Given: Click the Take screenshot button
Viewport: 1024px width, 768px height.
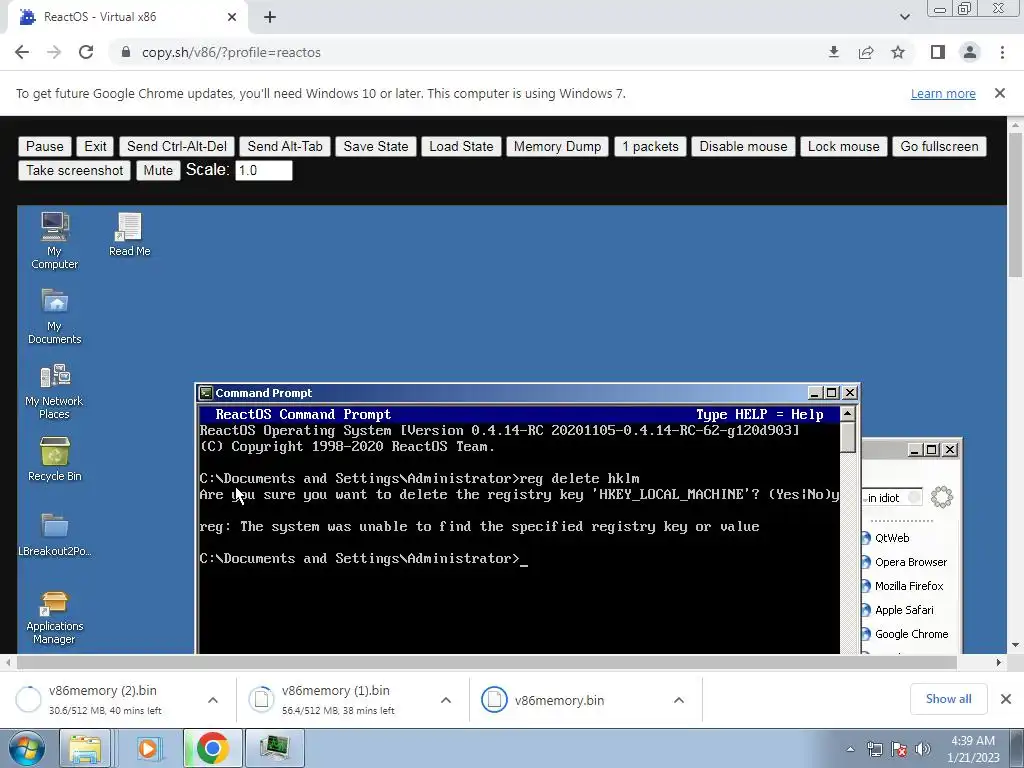Looking at the screenshot, I should [74, 170].
